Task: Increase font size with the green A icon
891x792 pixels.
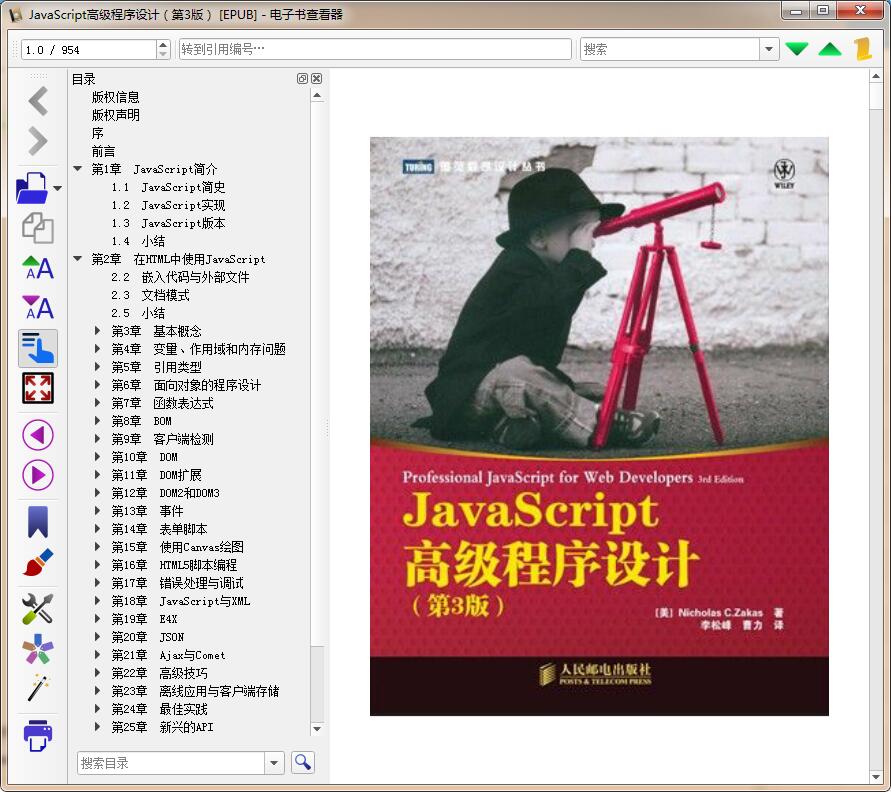Action: 38,268
